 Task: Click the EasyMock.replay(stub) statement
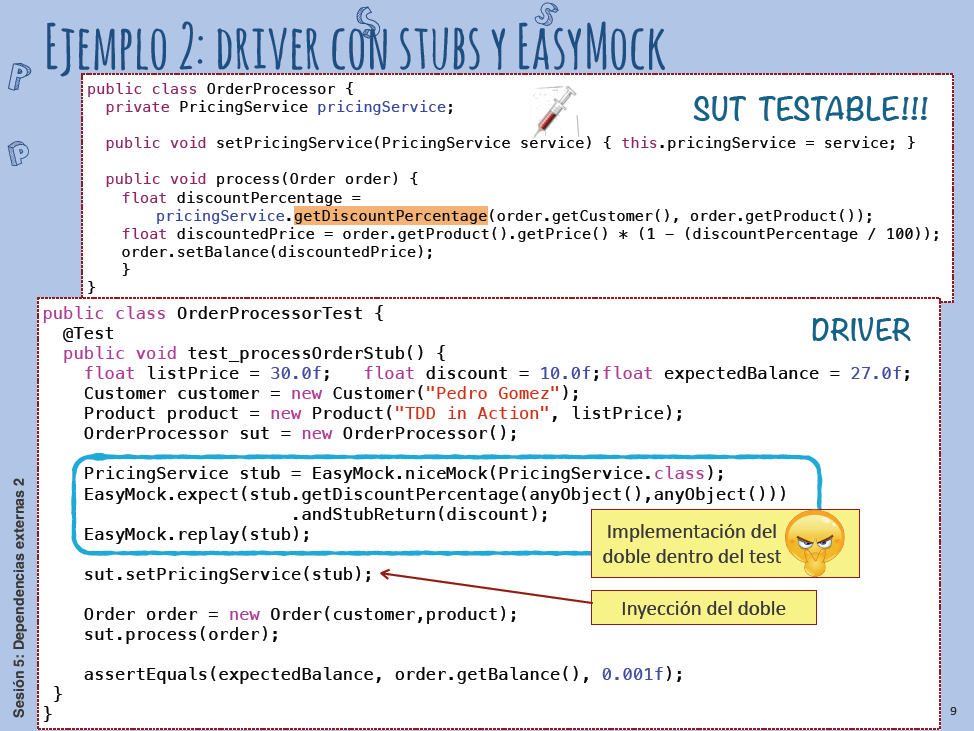tap(196, 534)
